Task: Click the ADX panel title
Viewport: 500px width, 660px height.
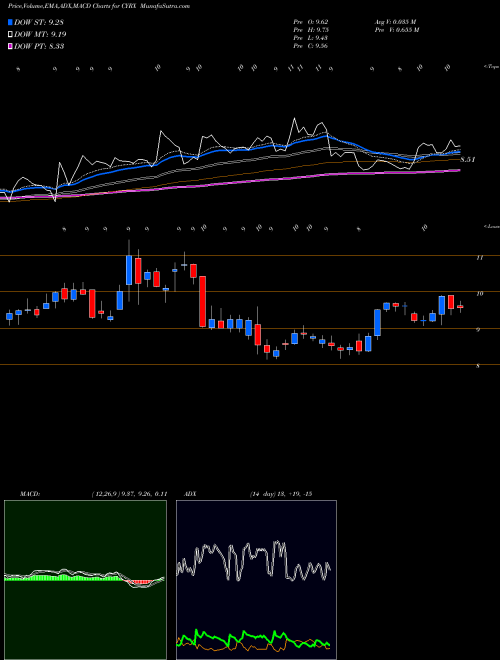Action: click(190, 494)
